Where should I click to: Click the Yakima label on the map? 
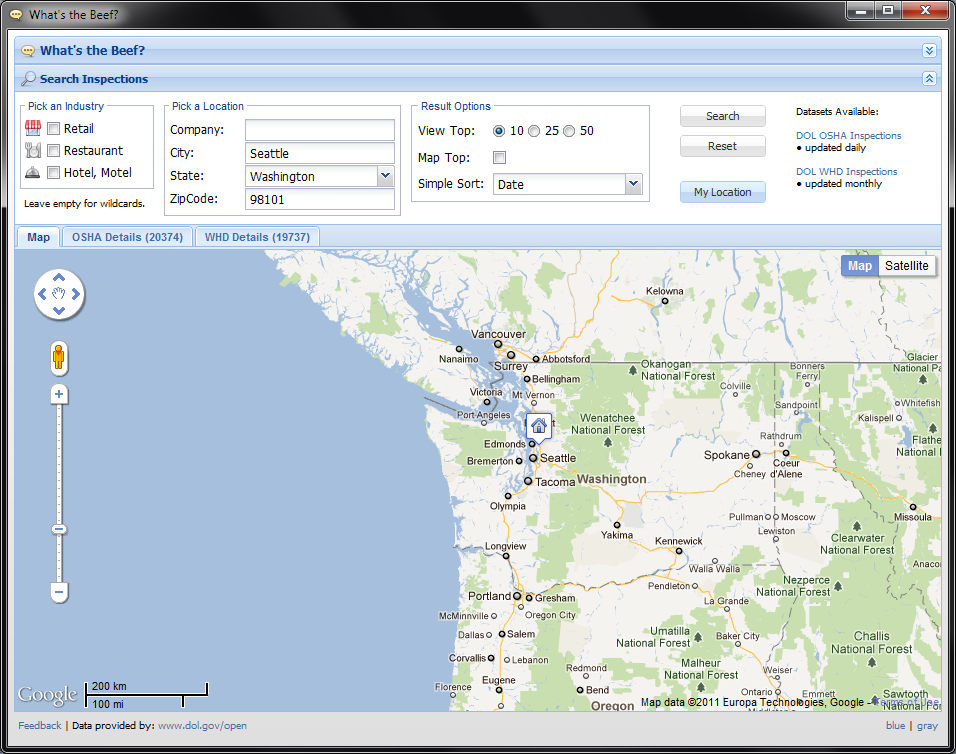coord(616,535)
